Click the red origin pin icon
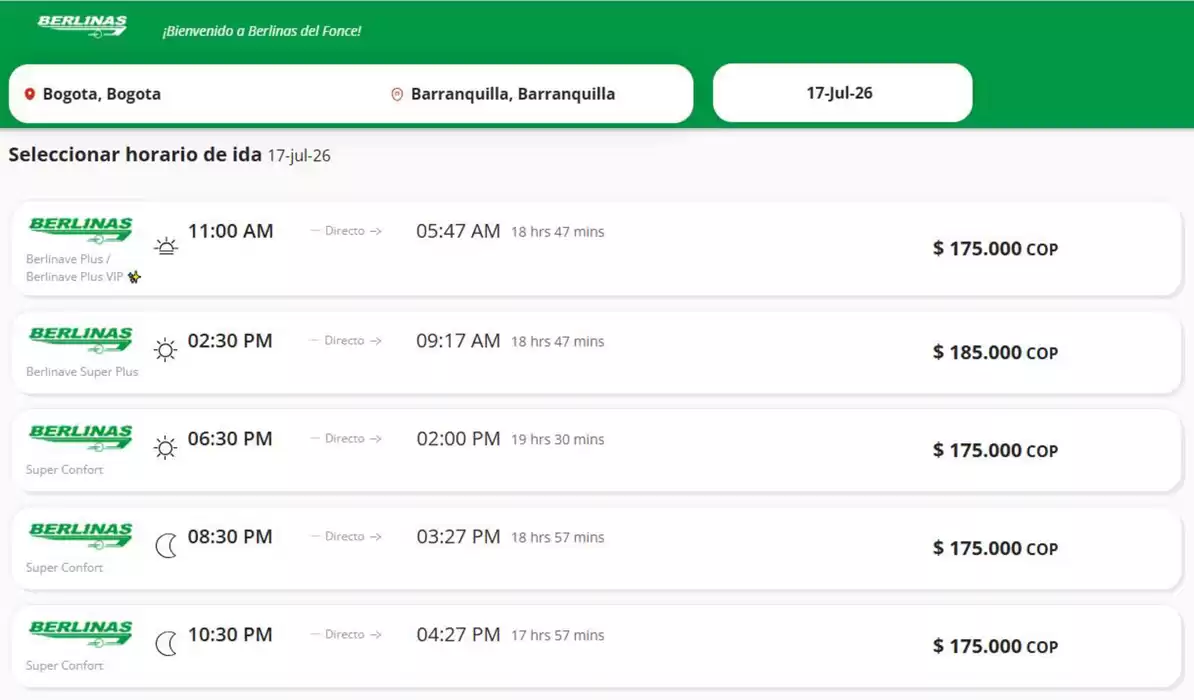The width and height of the screenshot is (1194, 700). (x=30, y=94)
